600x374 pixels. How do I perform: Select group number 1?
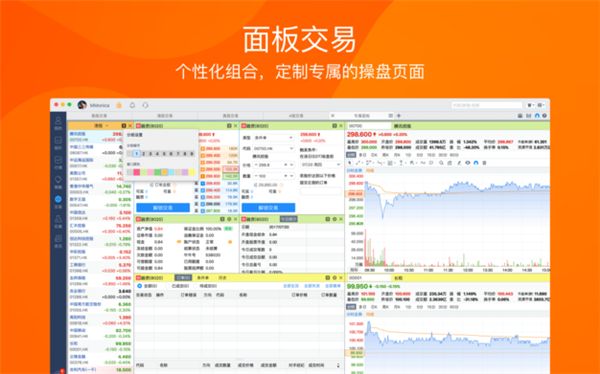point(137,154)
